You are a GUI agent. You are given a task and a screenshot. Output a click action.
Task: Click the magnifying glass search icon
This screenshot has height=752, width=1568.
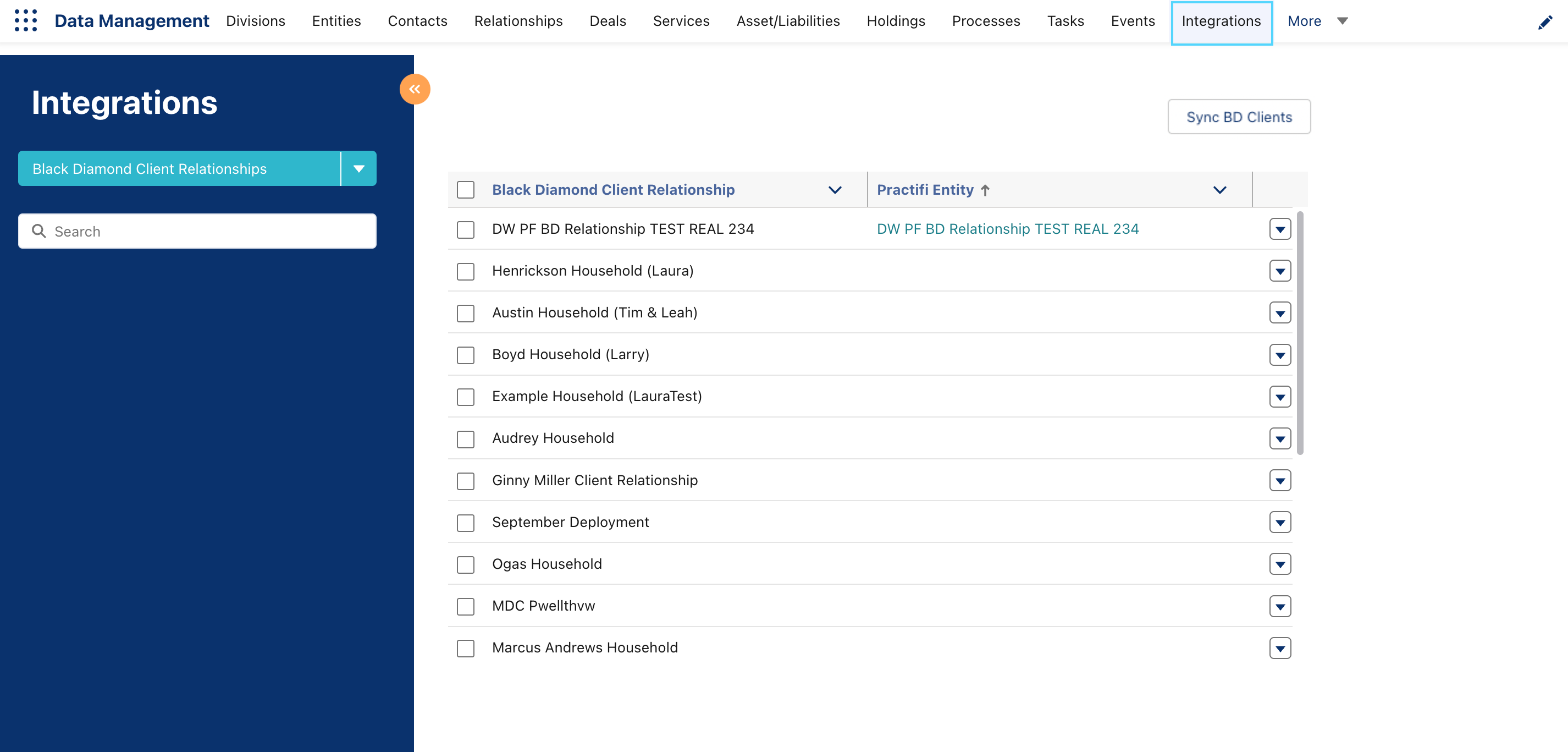(39, 232)
